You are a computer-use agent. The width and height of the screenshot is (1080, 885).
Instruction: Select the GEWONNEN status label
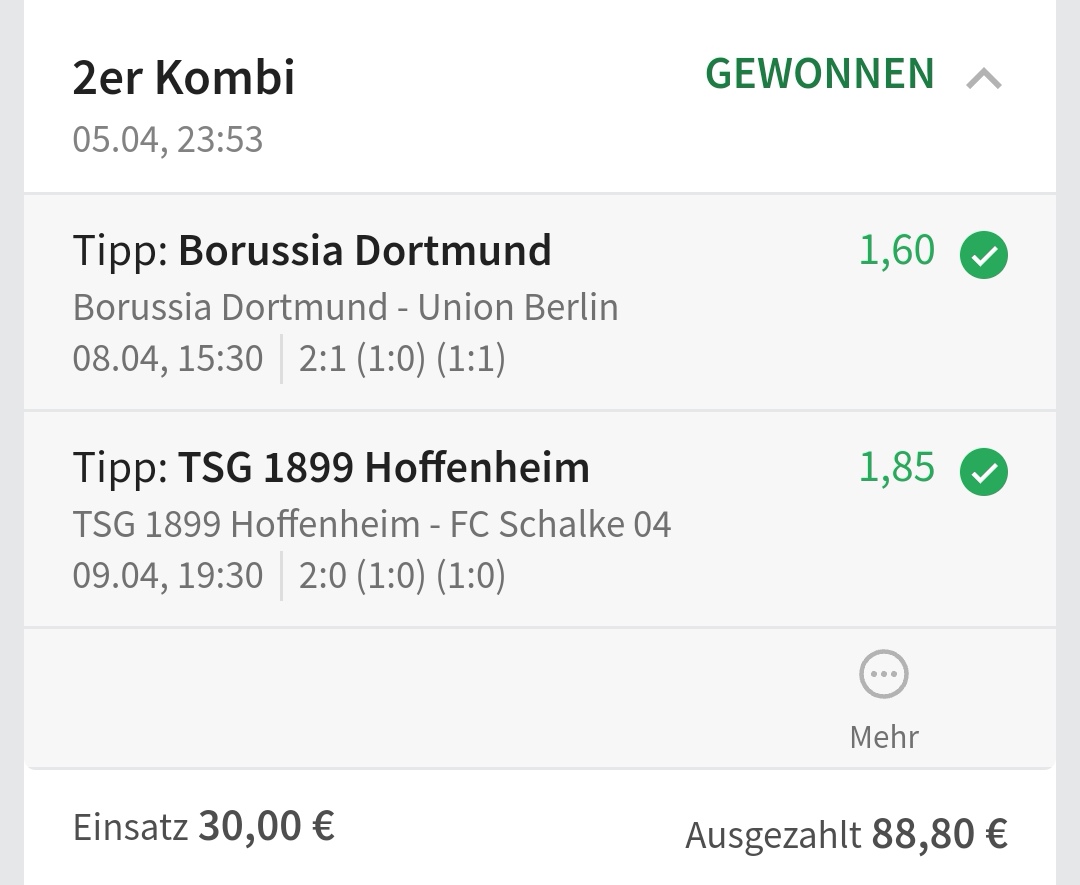tap(820, 75)
